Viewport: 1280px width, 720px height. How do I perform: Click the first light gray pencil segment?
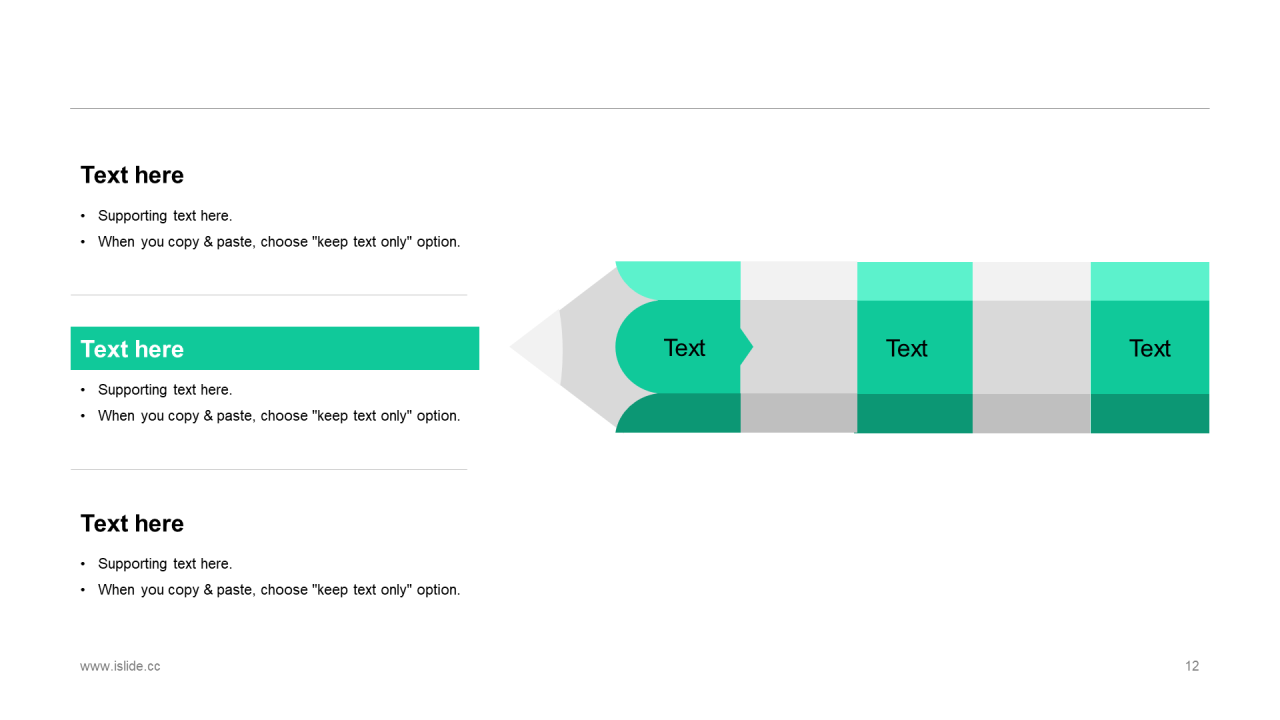[x=800, y=347]
